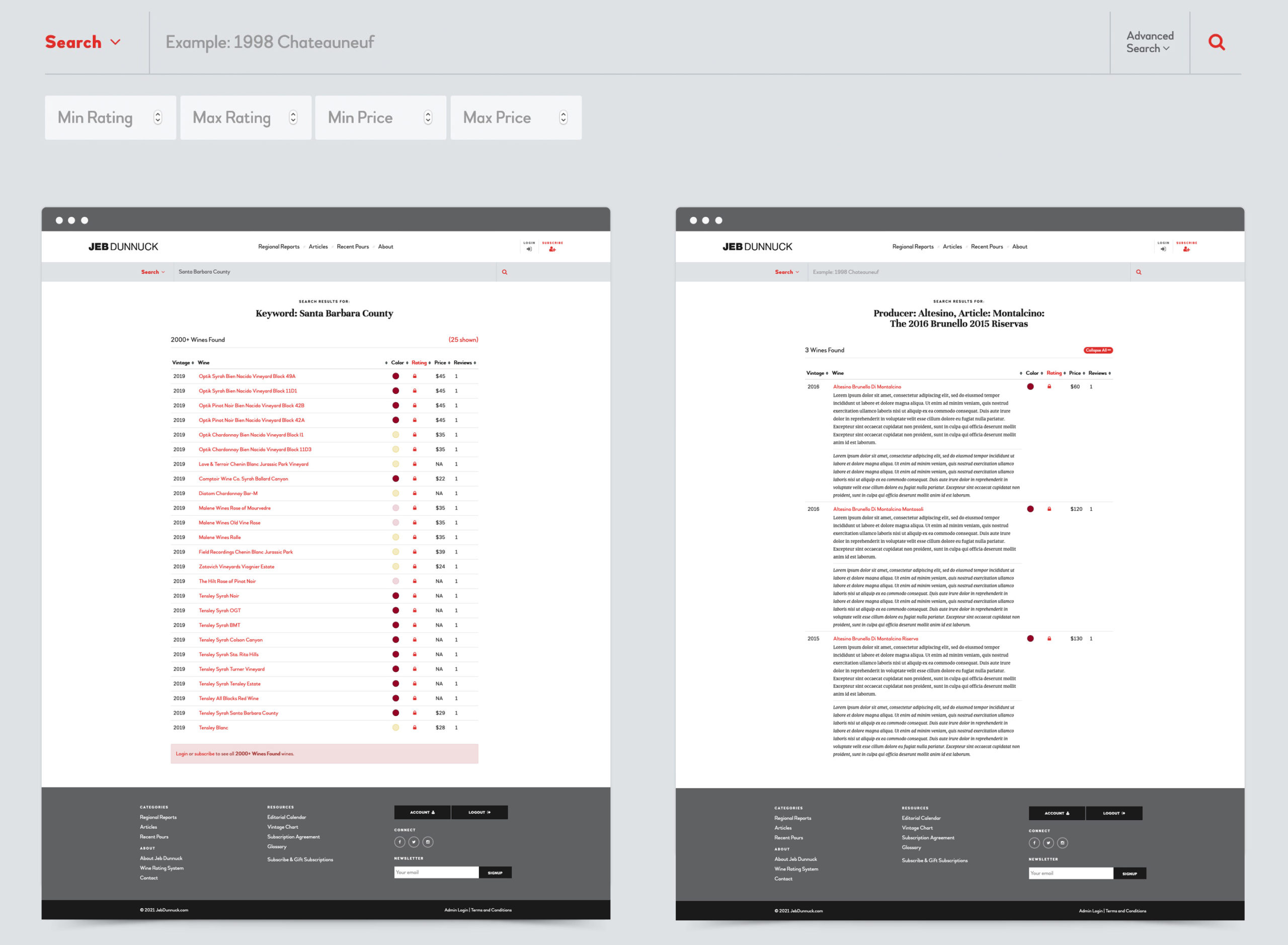Image resolution: width=1288 pixels, height=945 pixels.
Task: Click SIGNUP in the left window newsletter
Action: (495, 873)
